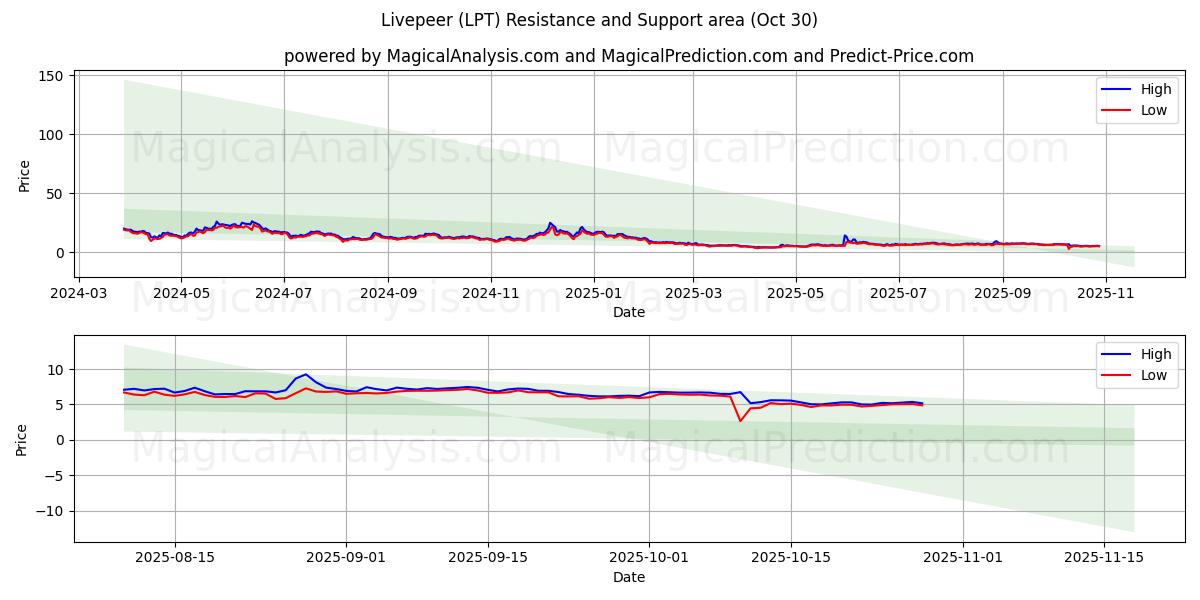Click the red Low line sample in bottom legend
Screen dimensions: 1200x600
1117,374
